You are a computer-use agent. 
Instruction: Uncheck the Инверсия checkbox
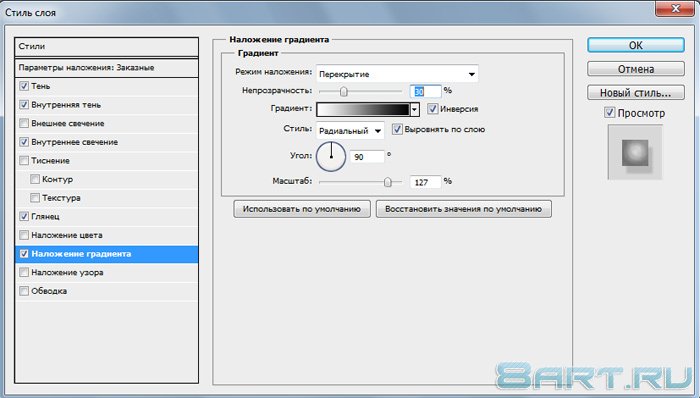[432, 108]
